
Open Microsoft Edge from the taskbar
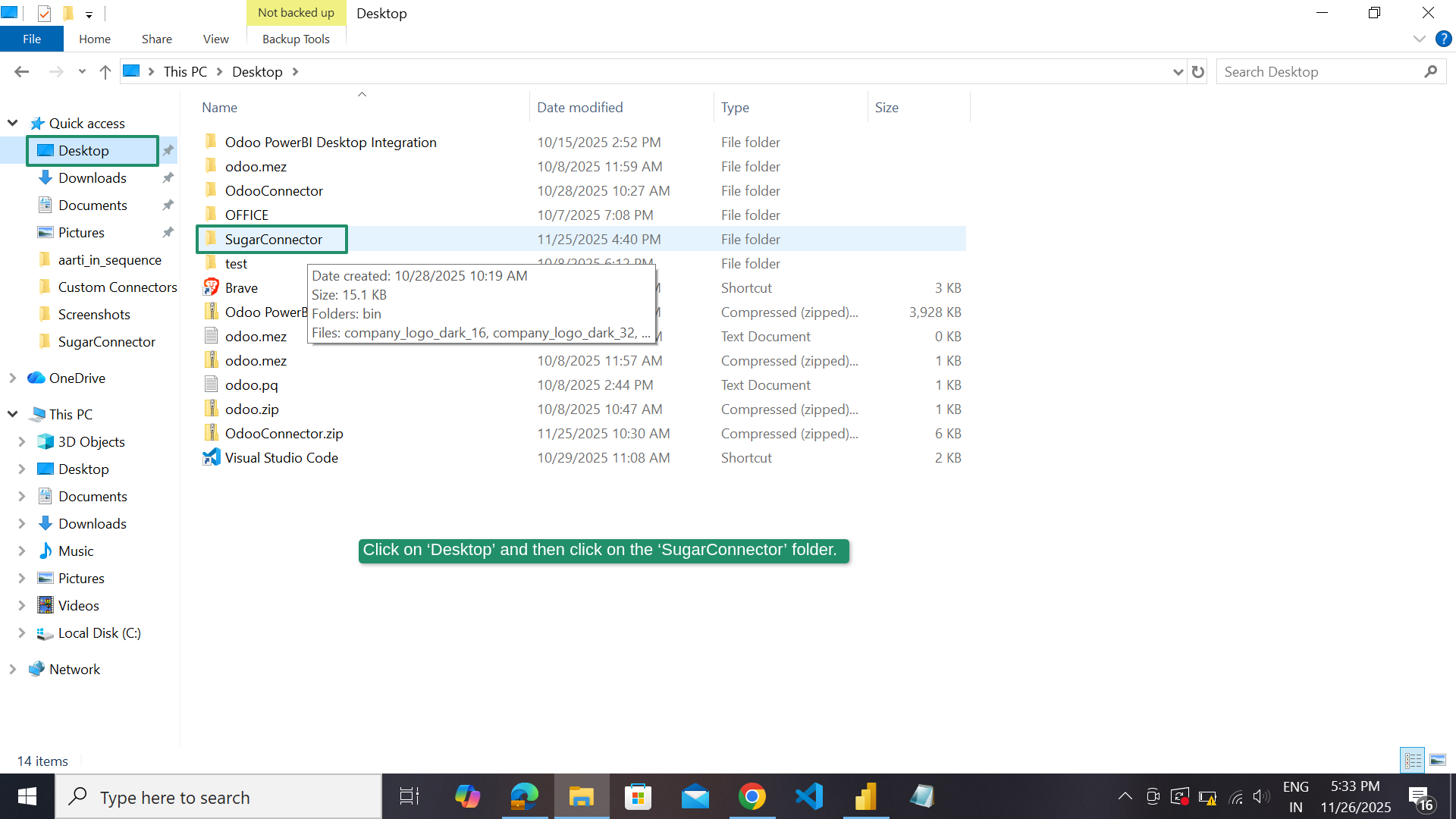tap(524, 796)
